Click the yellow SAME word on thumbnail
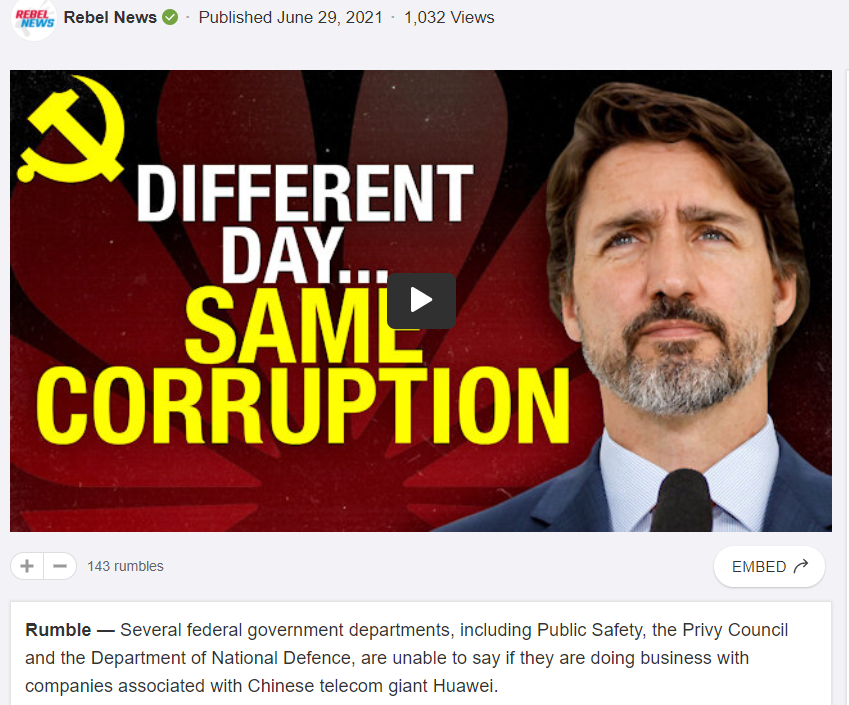 (x=303, y=325)
